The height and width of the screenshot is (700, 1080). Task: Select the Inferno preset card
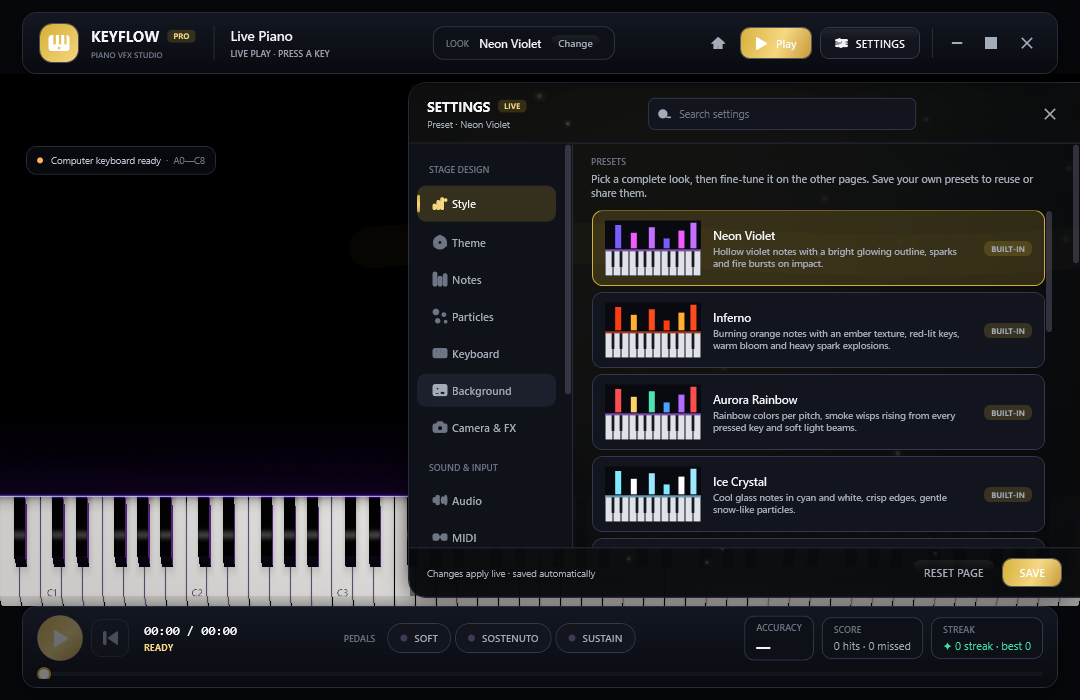point(818,330)
